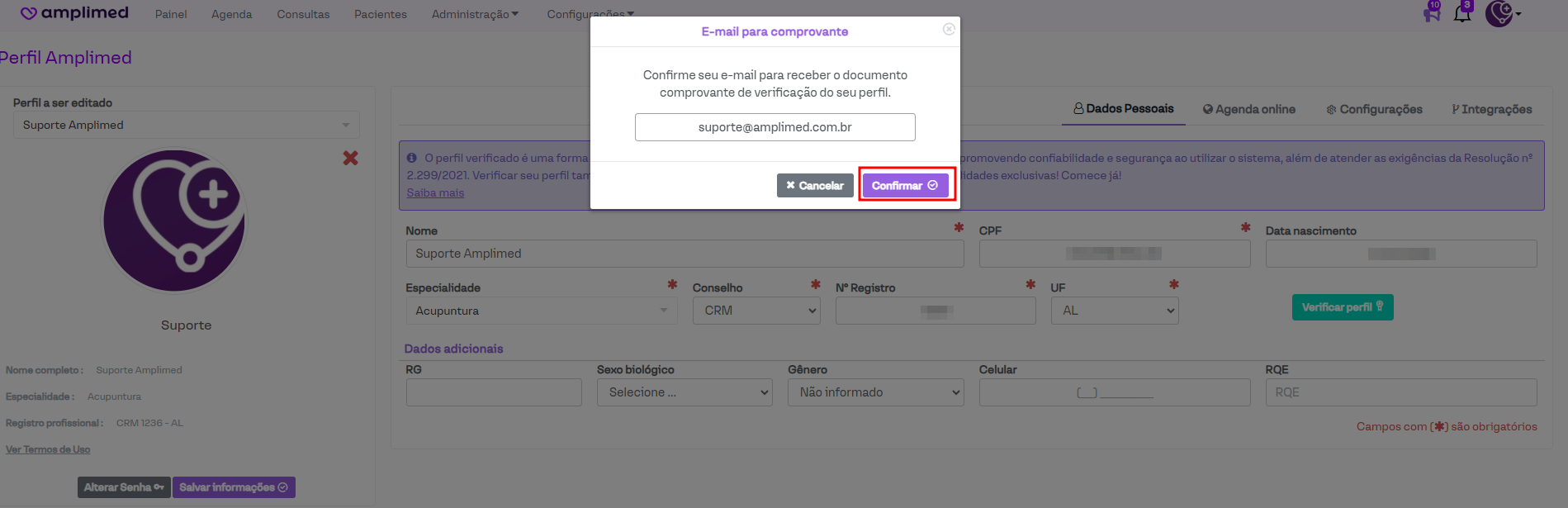Open the notifications bell
The width and height of the screenshot is (1568, 508).
pos(1462,13)
